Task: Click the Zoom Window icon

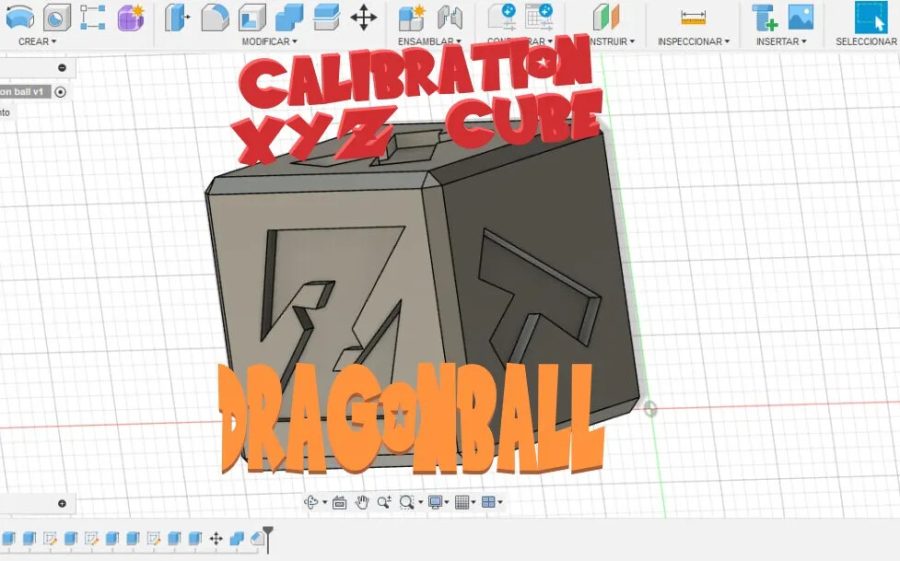Action: coord(406,502)
